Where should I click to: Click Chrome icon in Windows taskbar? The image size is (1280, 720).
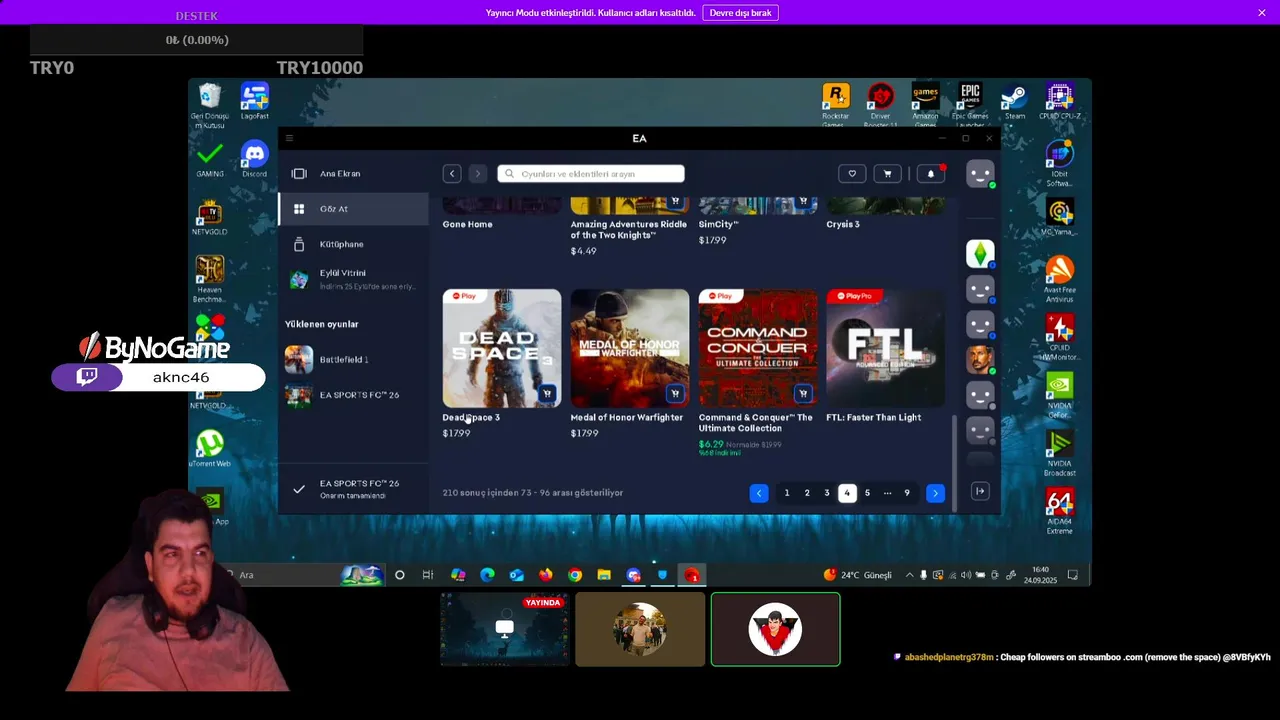coord(575,575)
